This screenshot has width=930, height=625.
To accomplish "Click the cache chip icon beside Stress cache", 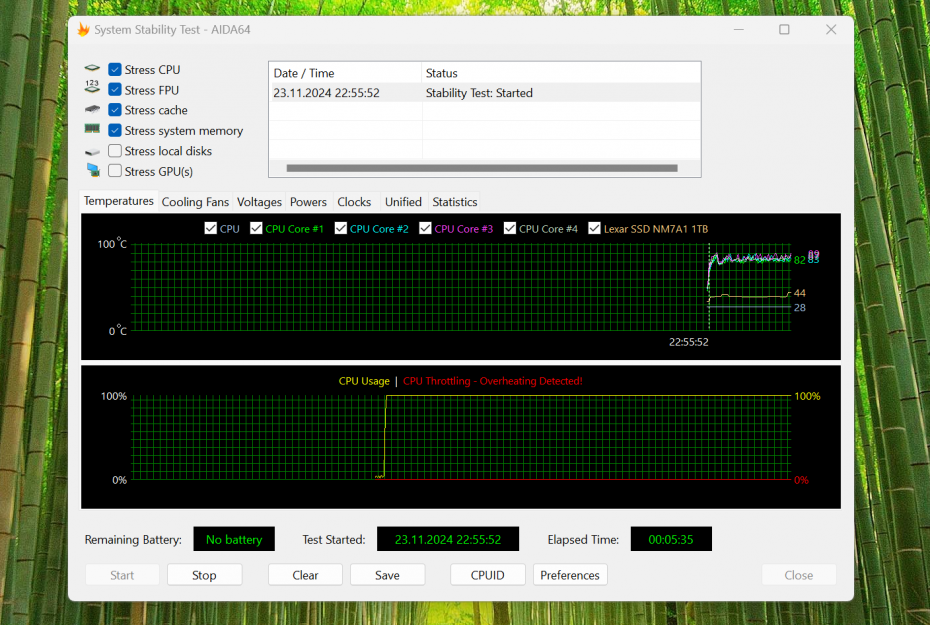I will [92, 110].
